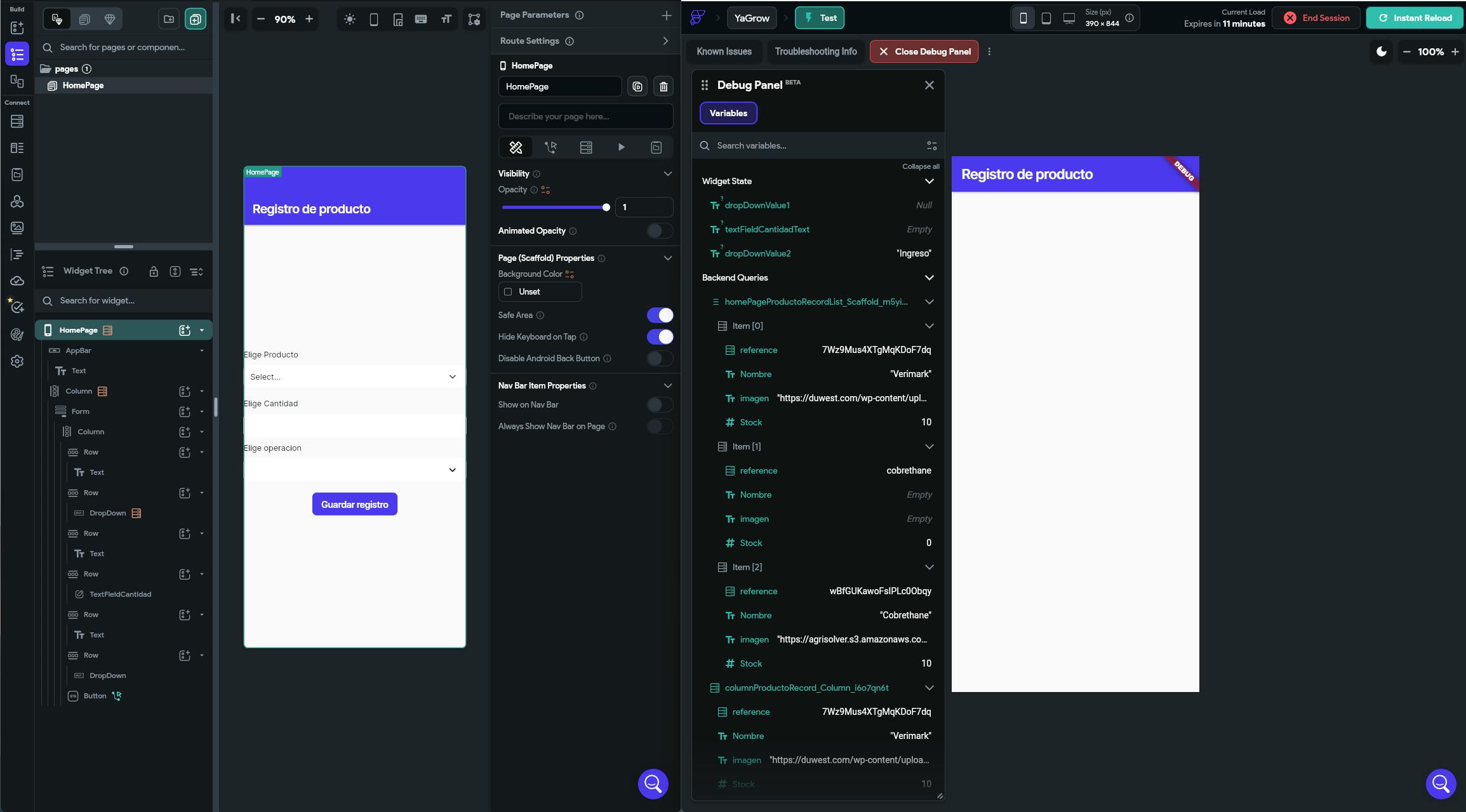Open the Actions tab icon in properties
The height and width of the screenshot is (812, 1466).
[550, 147]
